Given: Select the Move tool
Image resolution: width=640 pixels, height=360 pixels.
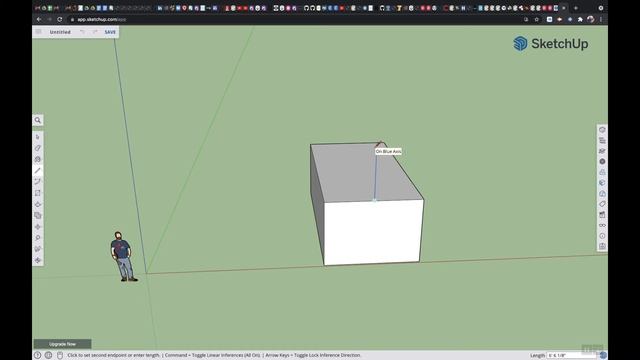Looking at the screenshot, I should point(38,227).
